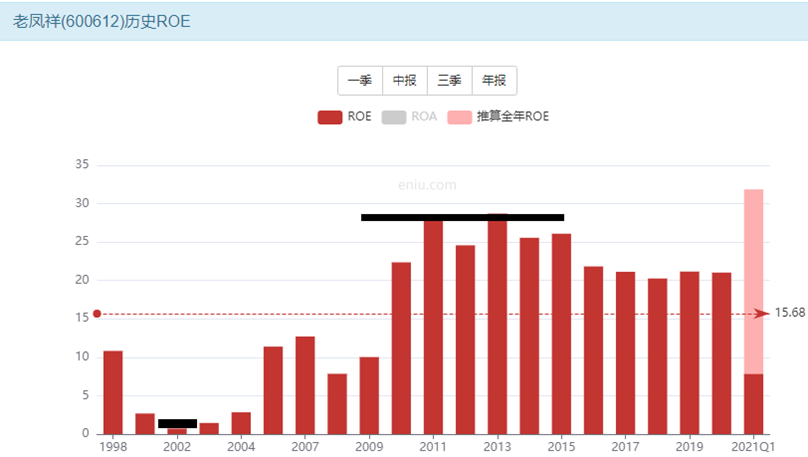Click the pink projected 2021Q1 bar
Image resolution: width=808 pixels, height=457 pixels.
pyautogui.click(x=753, y=281)
